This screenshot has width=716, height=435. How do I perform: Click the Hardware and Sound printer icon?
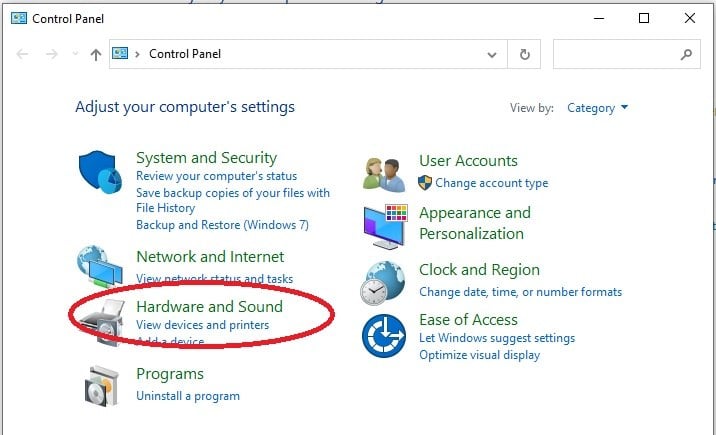click(102, 319)
